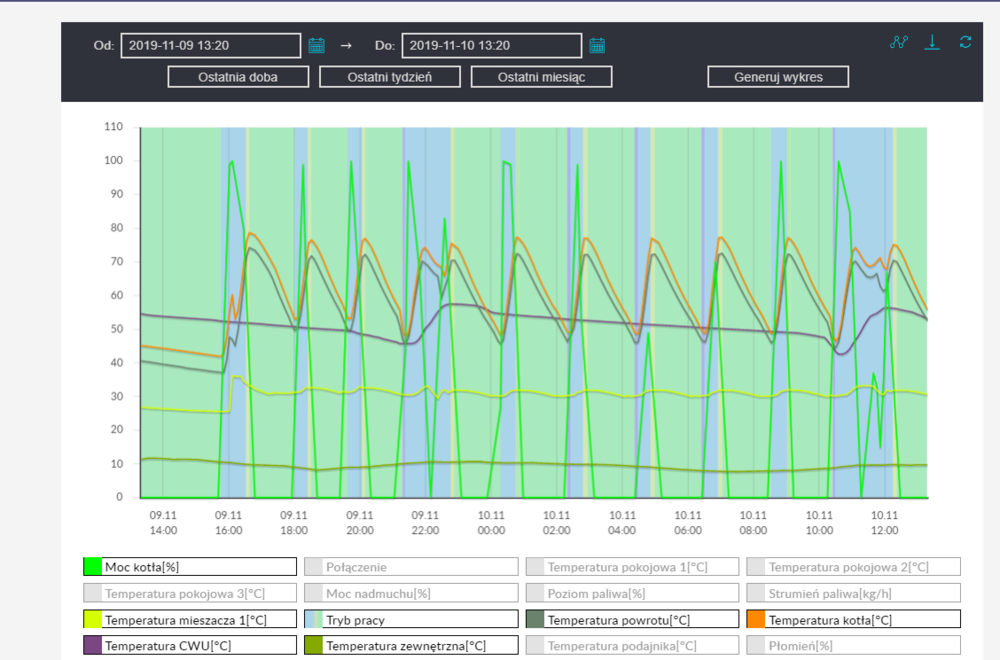
Task: Click the yellow 'Temperatura mieszacza 1' color swatch
Action: click(93, 619)
